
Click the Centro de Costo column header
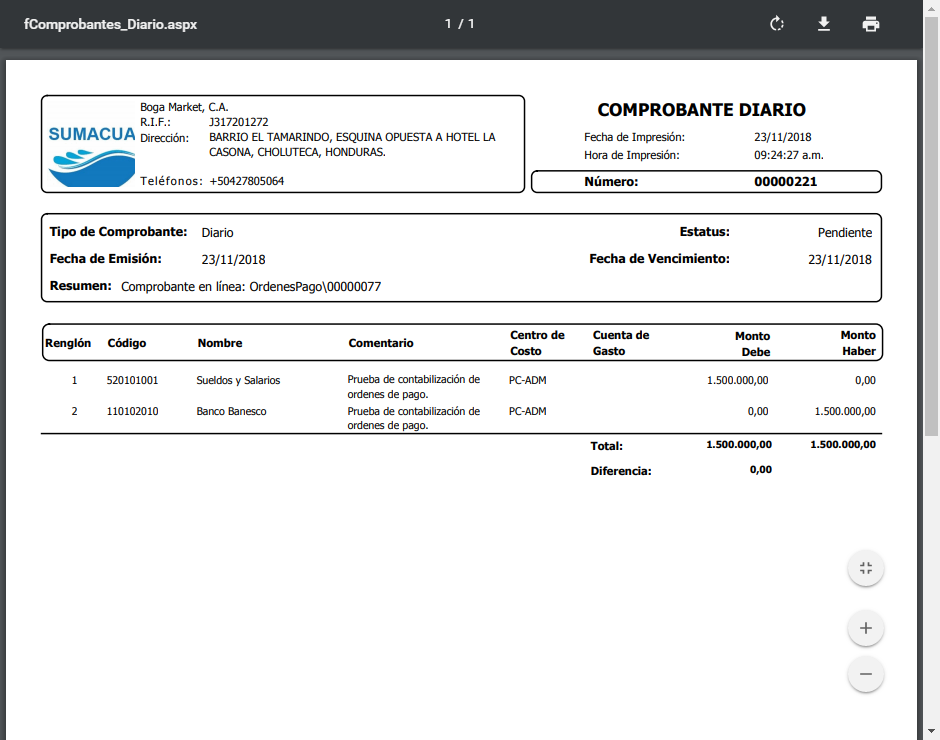[x=537, y=343]
